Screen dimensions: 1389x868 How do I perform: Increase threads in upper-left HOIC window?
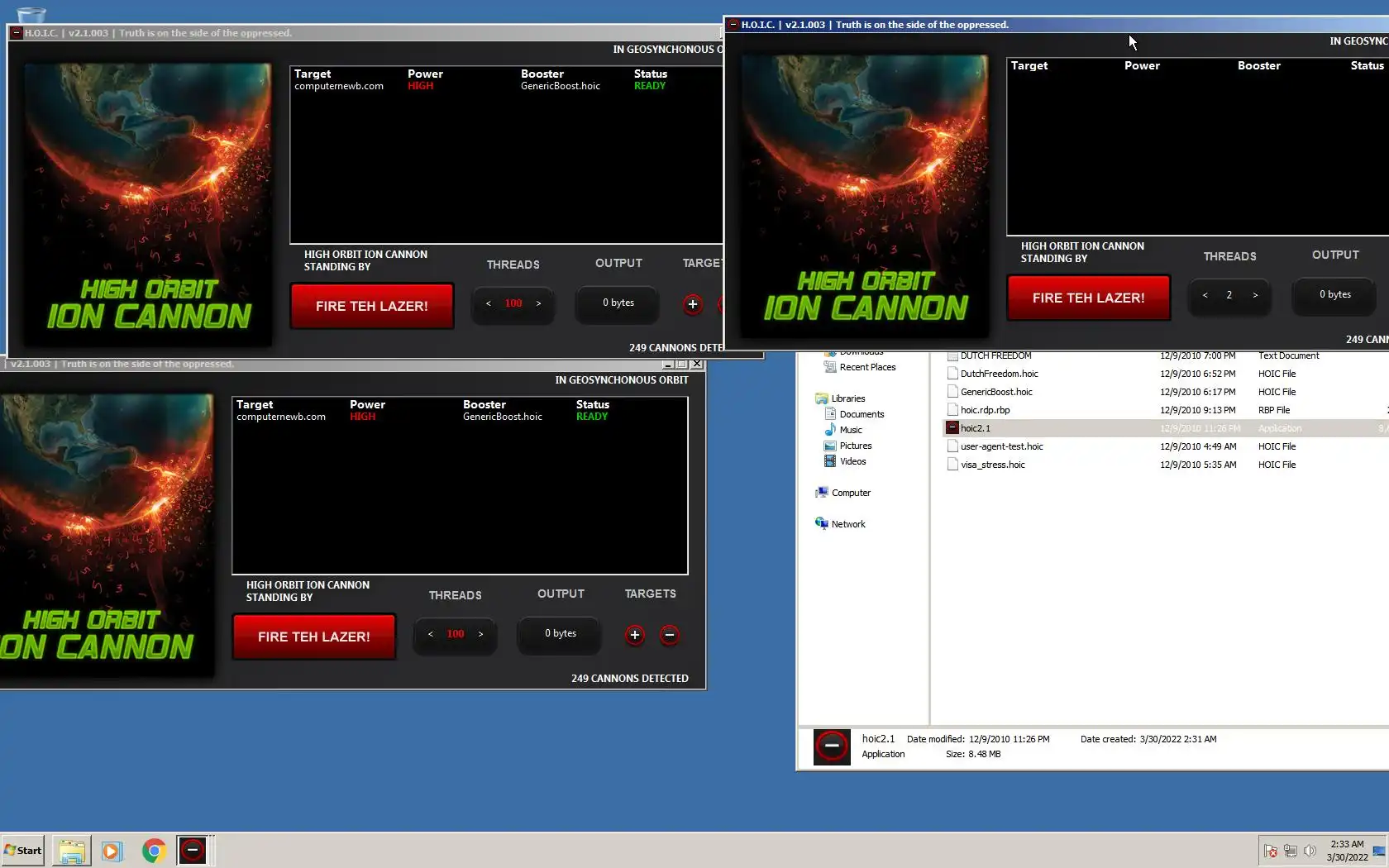coord(538,303)
